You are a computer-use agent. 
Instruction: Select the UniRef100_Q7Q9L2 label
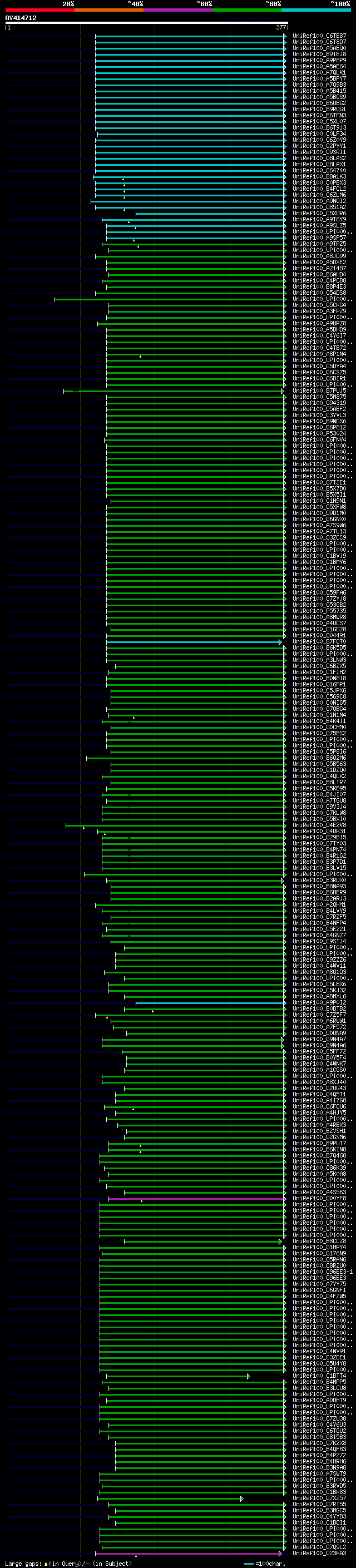point(319,1547)
